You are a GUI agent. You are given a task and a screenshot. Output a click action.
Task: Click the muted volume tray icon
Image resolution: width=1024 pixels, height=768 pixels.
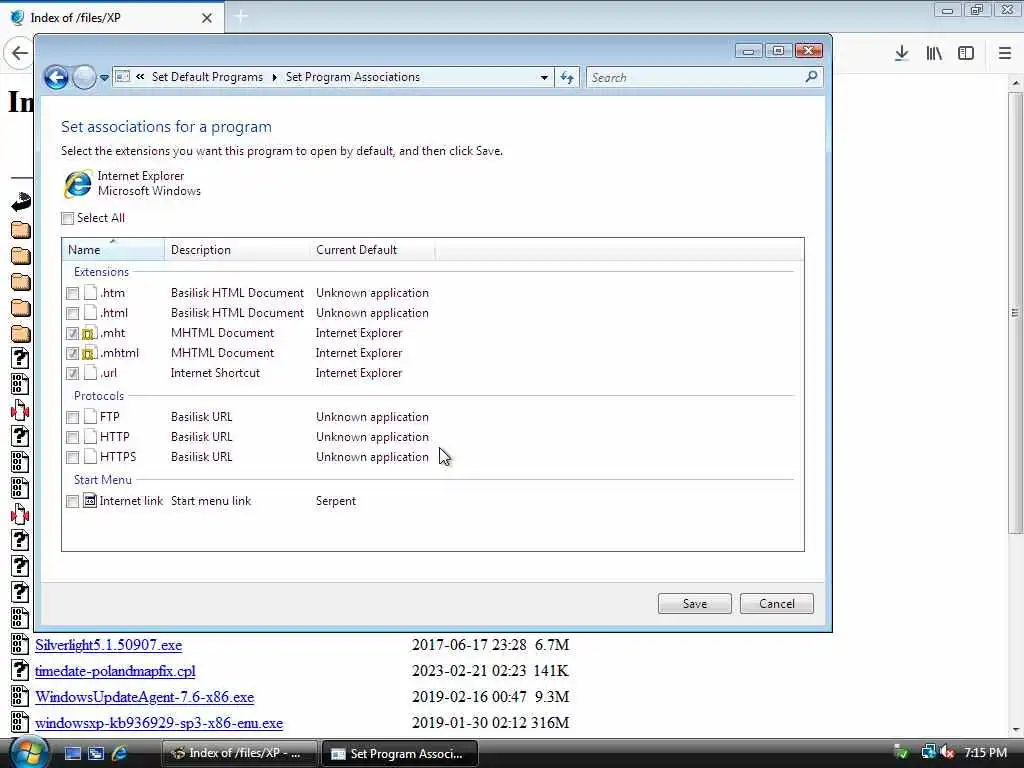(947, 752)
